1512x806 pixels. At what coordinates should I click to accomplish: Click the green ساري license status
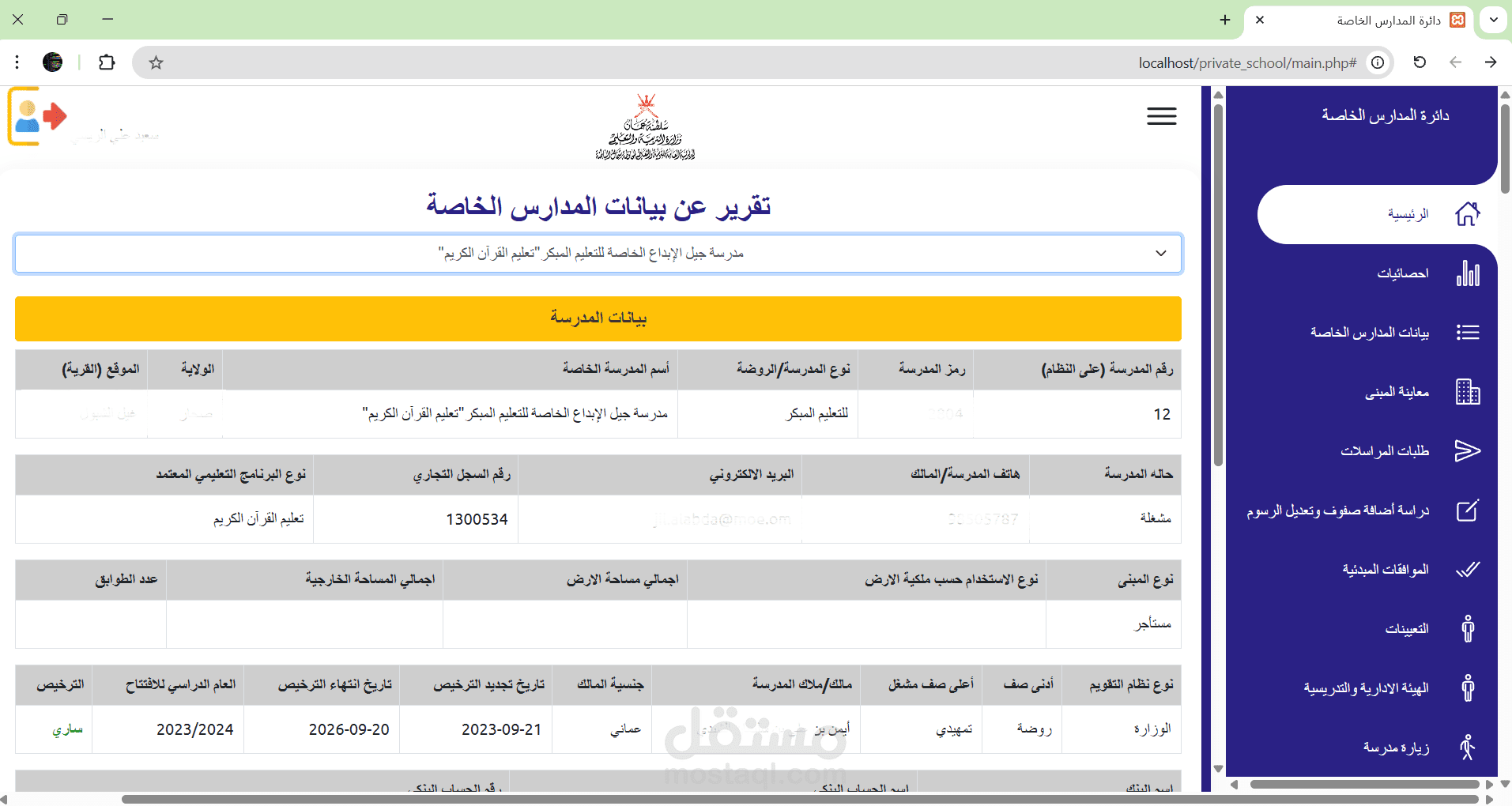click(x=54, y=729)
